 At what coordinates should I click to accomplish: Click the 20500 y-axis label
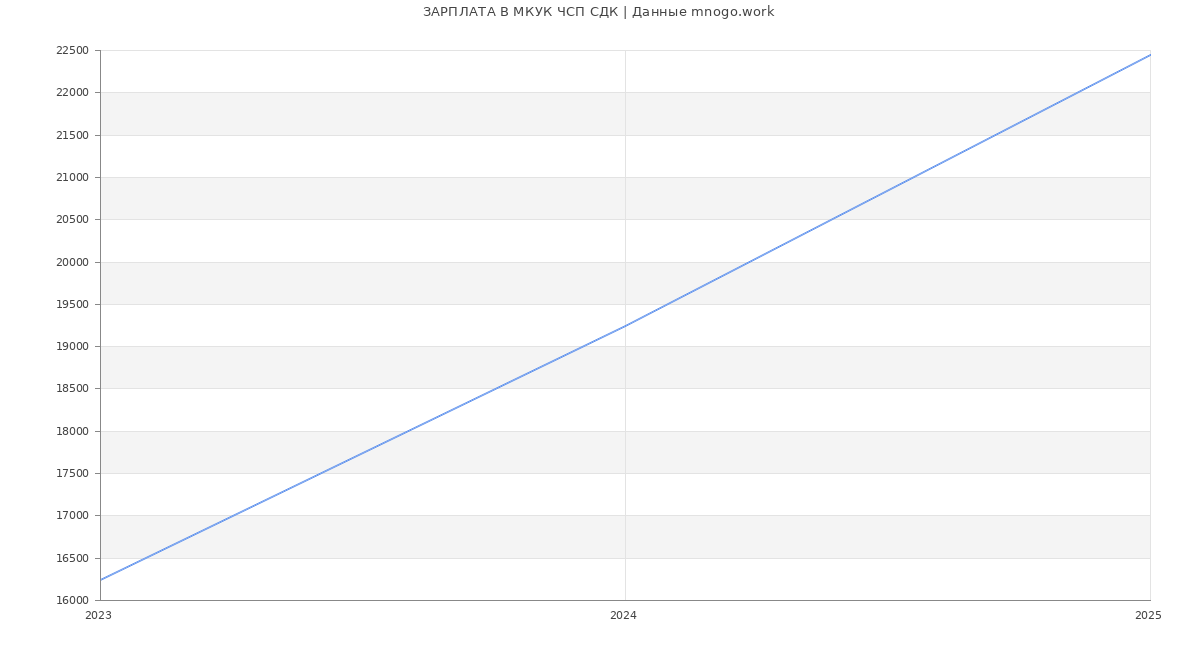click(x=72, y=220)
